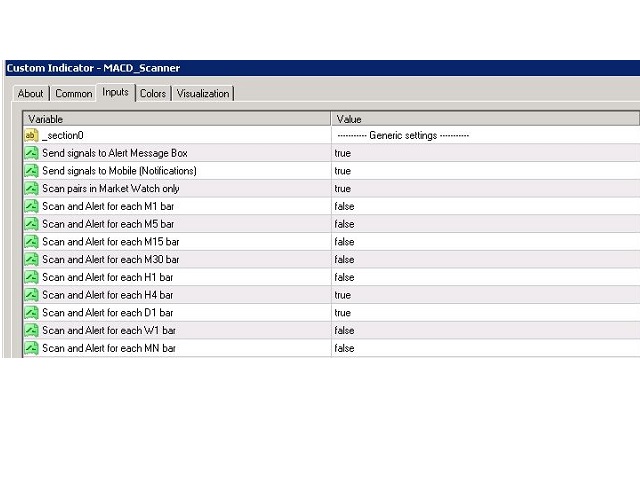640x480 pixels.
Task: Select the Send signals to Alert Message Box label
Action: point(115,153)
